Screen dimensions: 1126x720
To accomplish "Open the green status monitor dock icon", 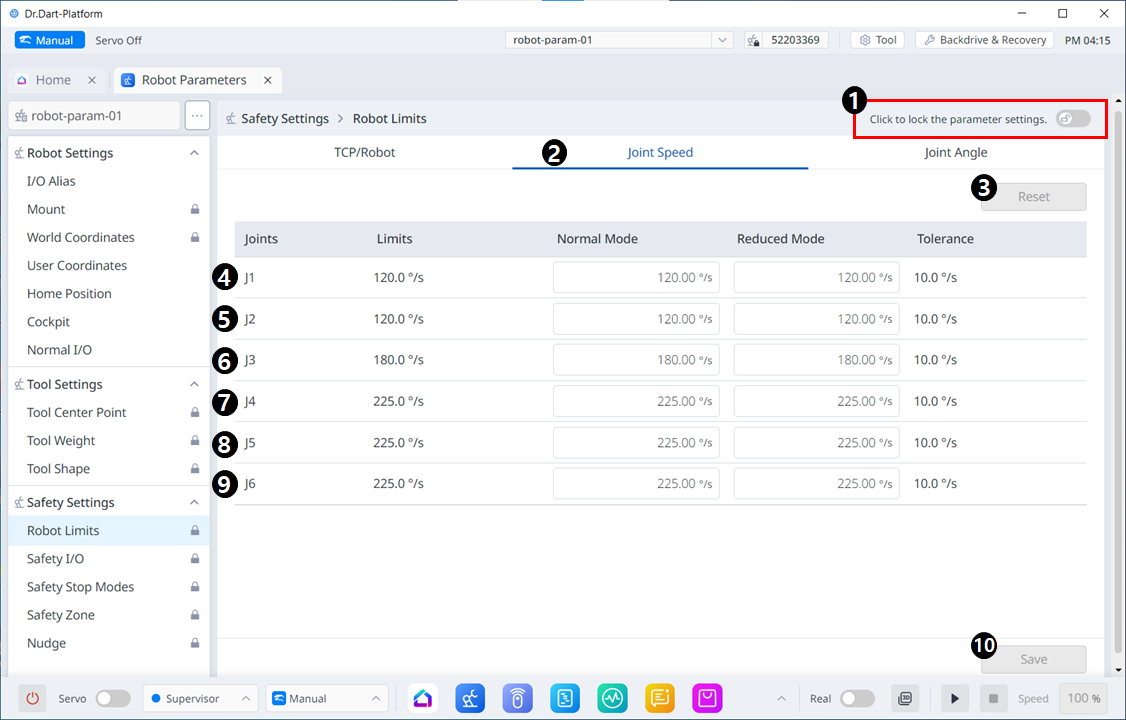I will tap(612, 698).
